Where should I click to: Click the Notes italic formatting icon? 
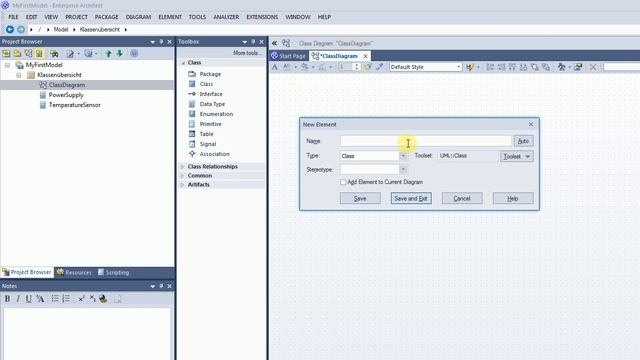point(18,299)
